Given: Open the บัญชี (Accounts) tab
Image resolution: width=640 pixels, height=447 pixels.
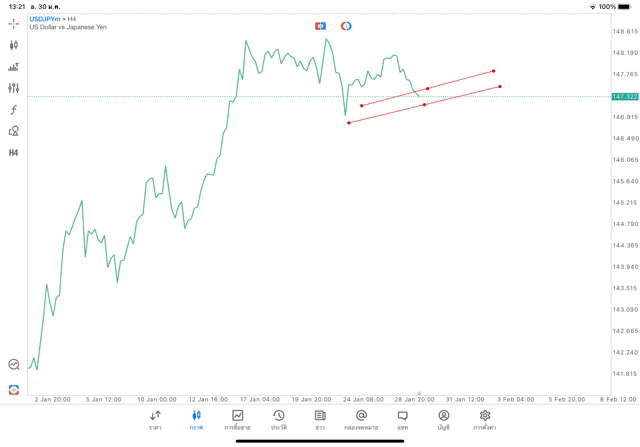Looking at the screenshot, I should pos(443,419).
